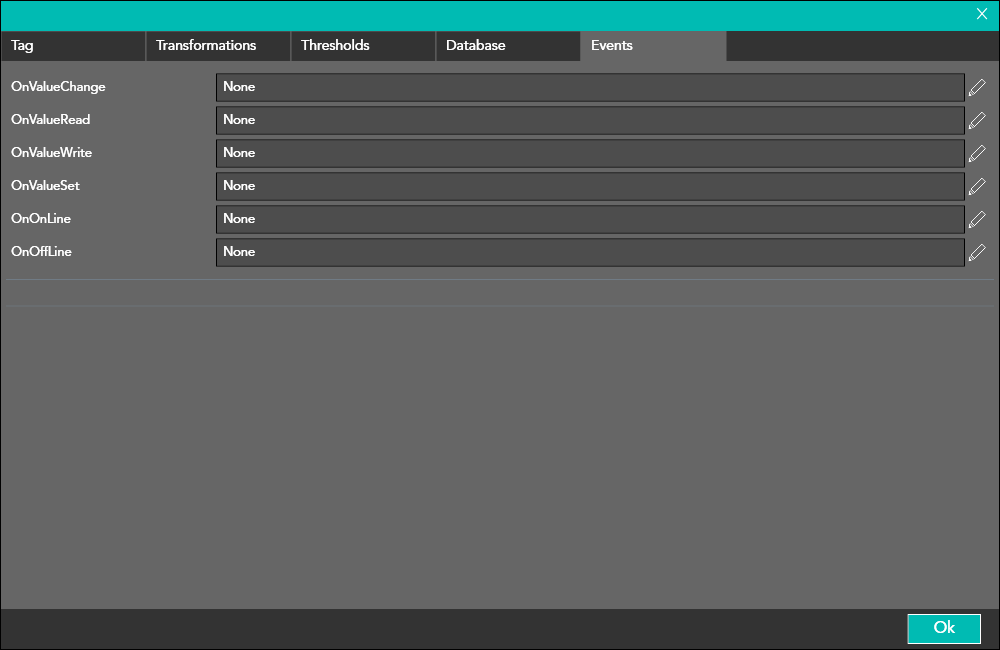Screen dimensions: 1000x650
Task: Select the OnValueWrite text field
Action: coord(590,153)
